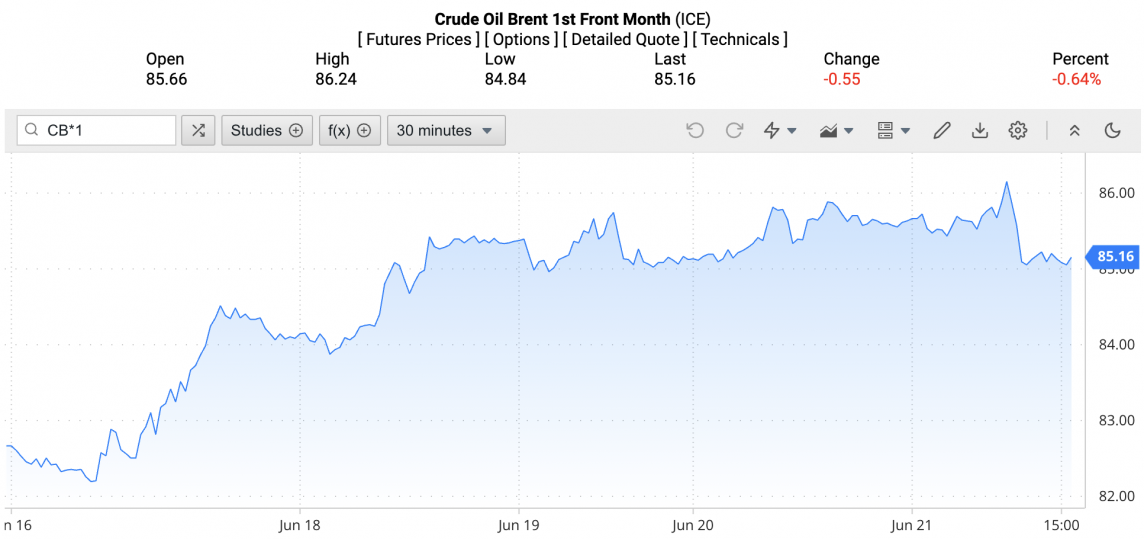This screenshot has width=1144, height=539.
Task: Click the redo arrow icon
Action: pos(734,130)
